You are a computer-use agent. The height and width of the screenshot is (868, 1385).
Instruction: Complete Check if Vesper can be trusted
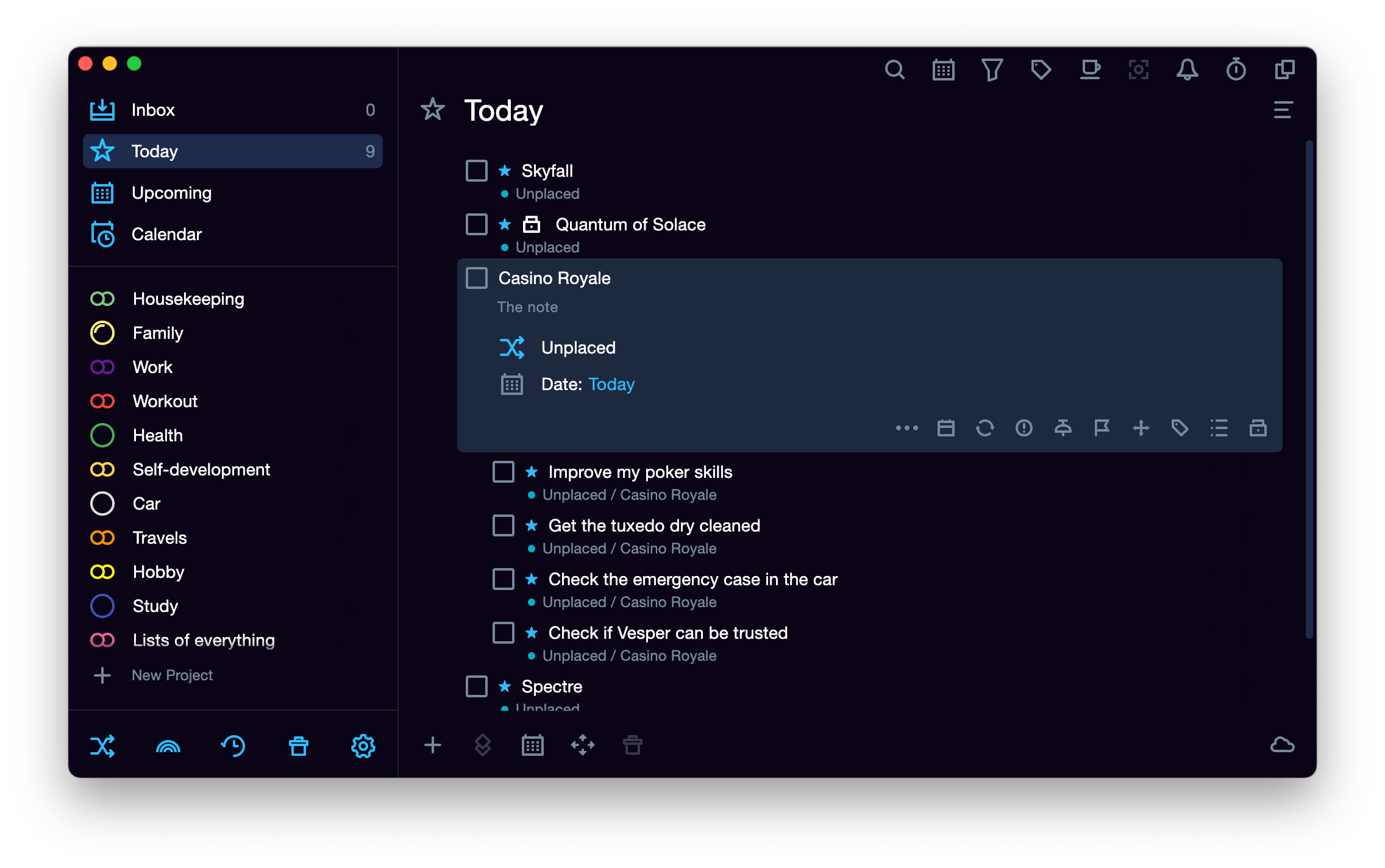tap(503, 633)
